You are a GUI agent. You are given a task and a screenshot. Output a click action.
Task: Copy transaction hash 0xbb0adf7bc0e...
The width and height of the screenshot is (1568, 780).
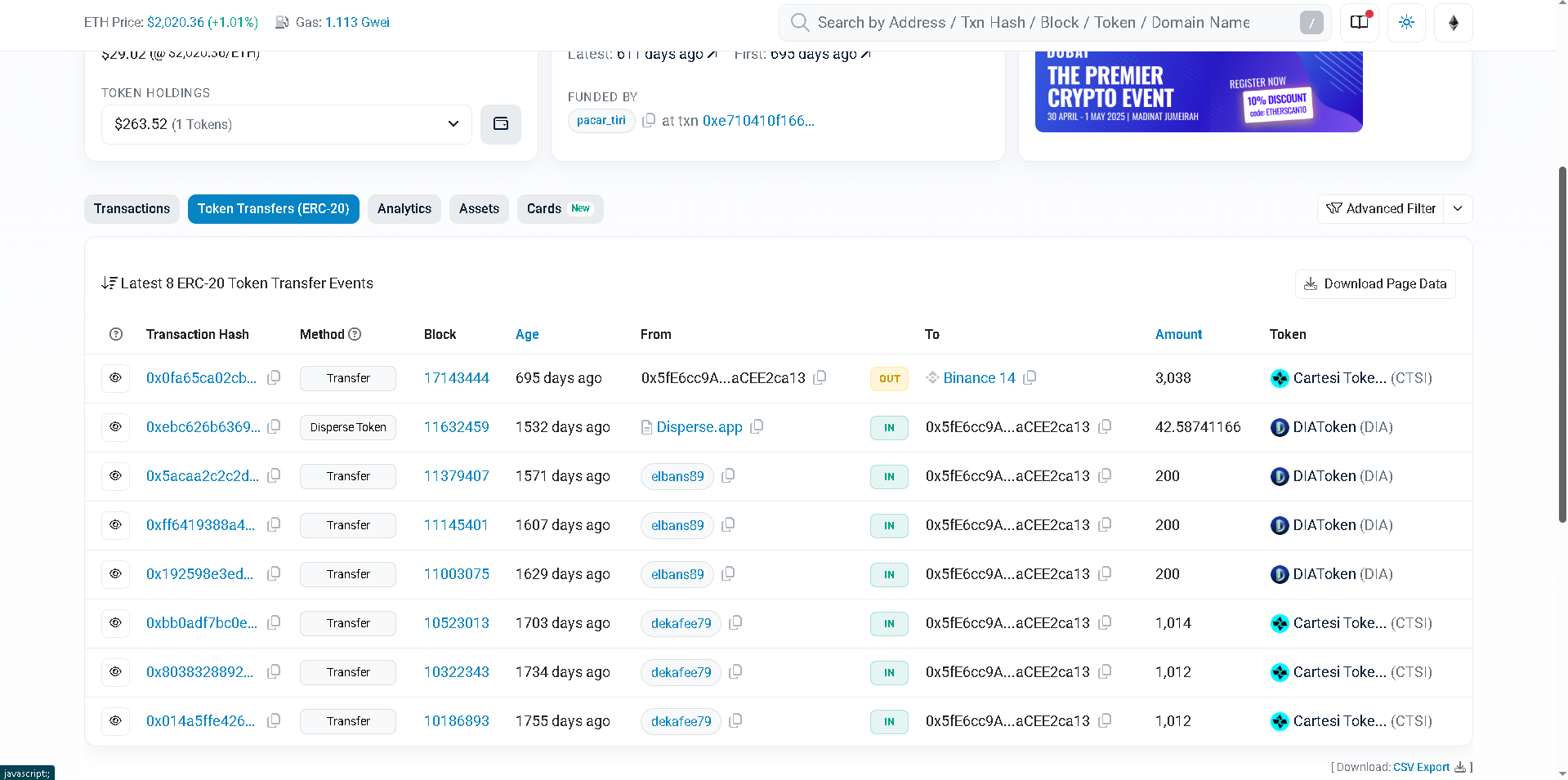(x=275, y=622)
